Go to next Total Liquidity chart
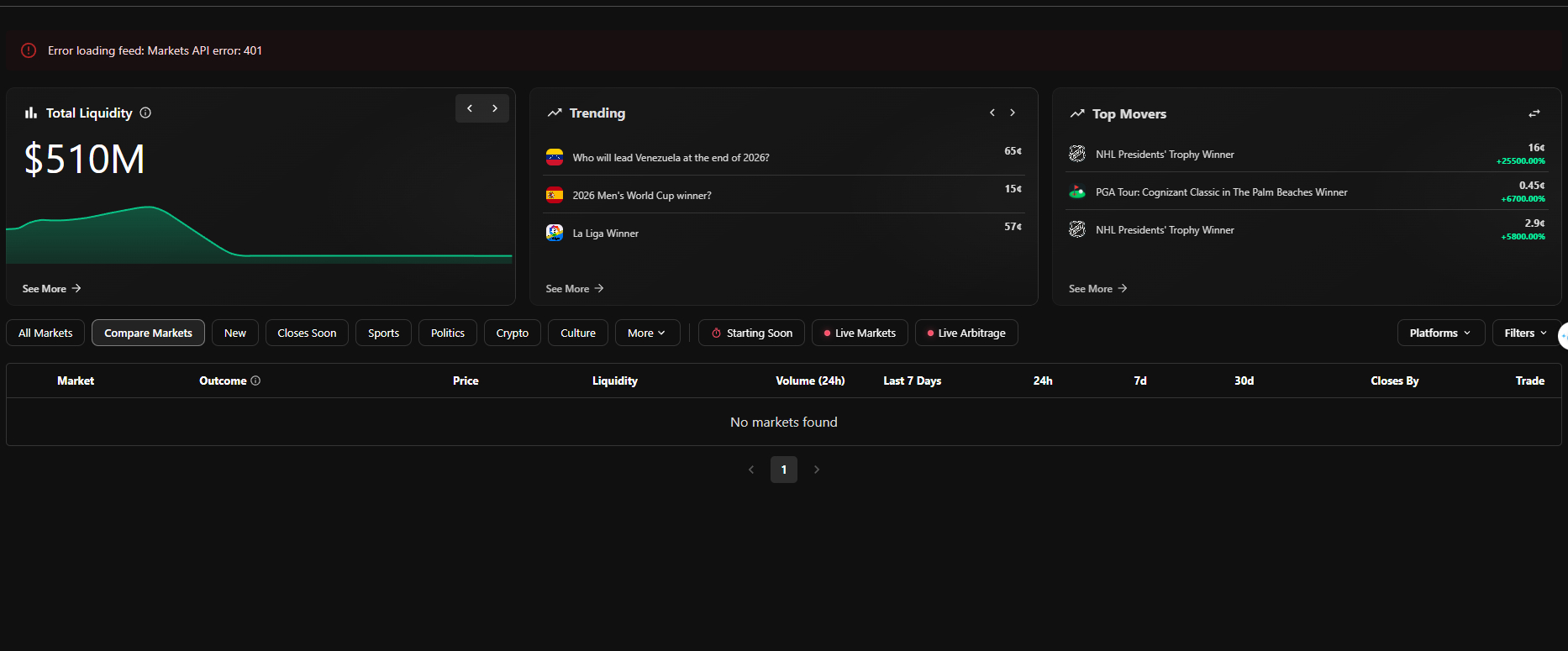Image resolution: width=1568 pixels, height=651 pixels. 495,108
